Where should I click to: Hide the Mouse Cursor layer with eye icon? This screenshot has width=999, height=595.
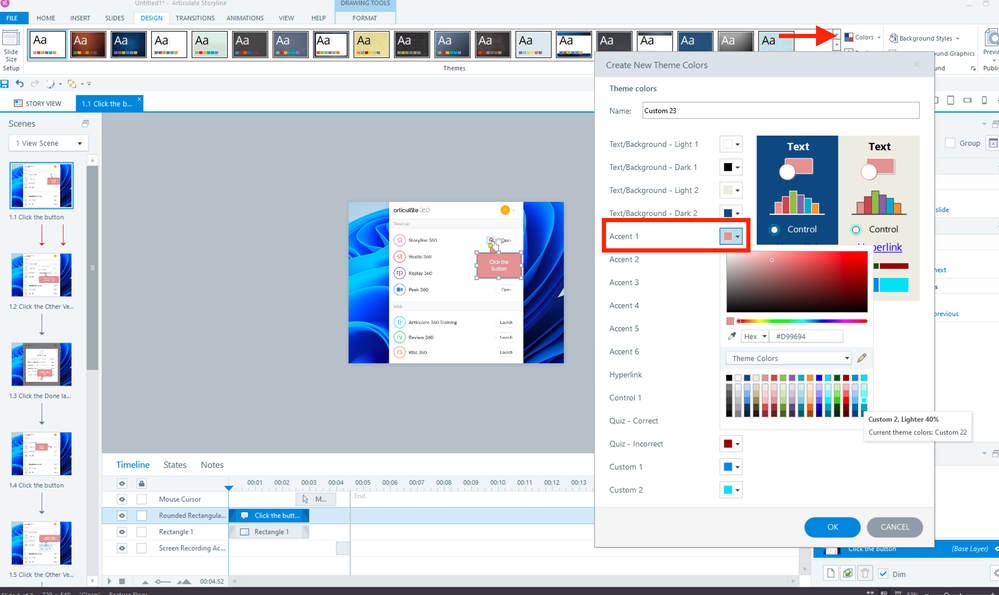pyautogui.click(x=121, y=499)
